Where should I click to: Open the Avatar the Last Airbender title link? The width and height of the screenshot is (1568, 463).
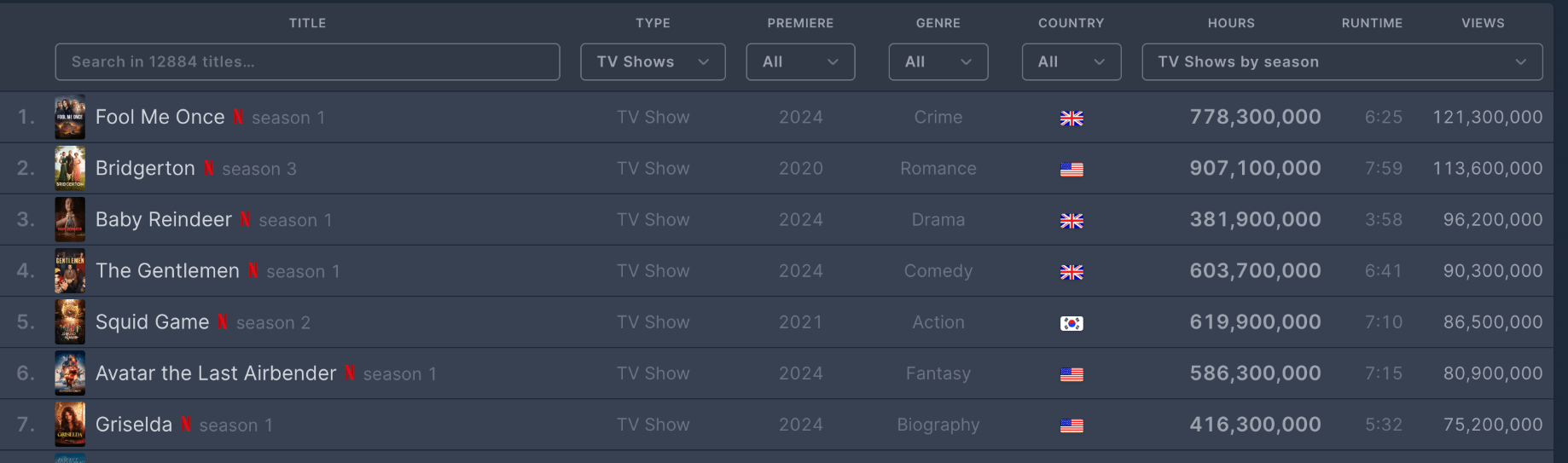216,373
